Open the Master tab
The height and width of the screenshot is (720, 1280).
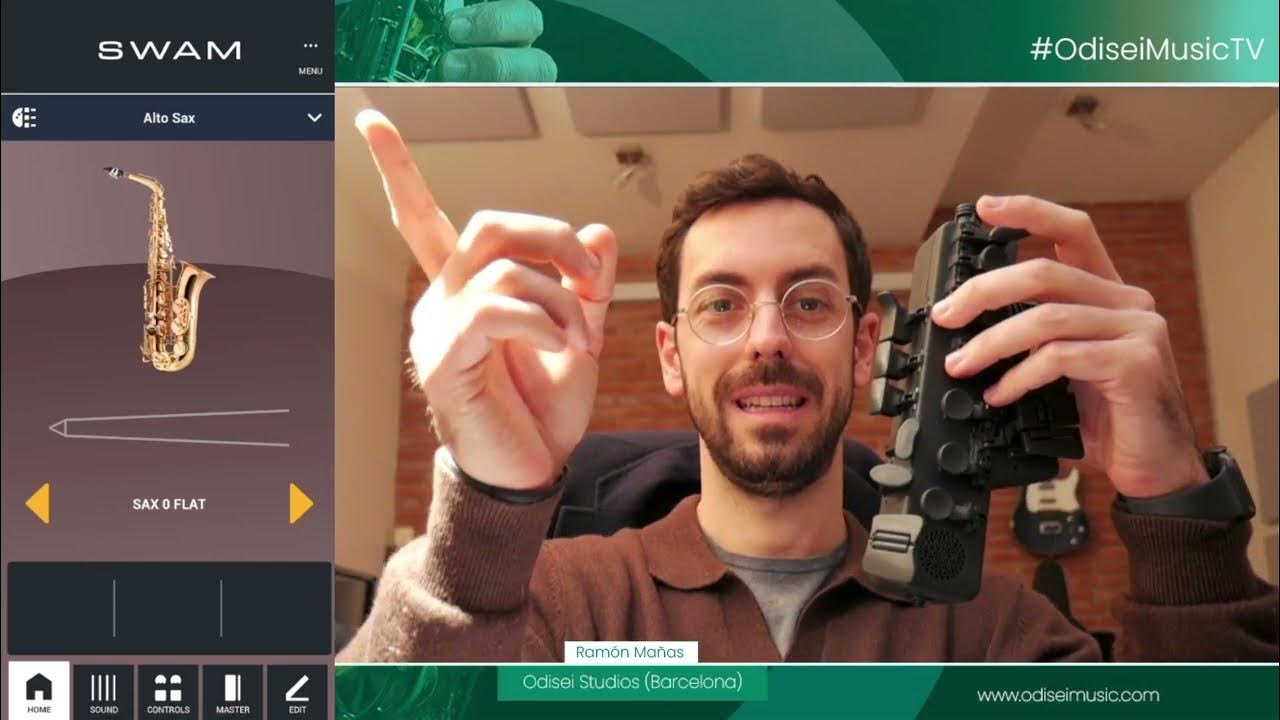233,692
